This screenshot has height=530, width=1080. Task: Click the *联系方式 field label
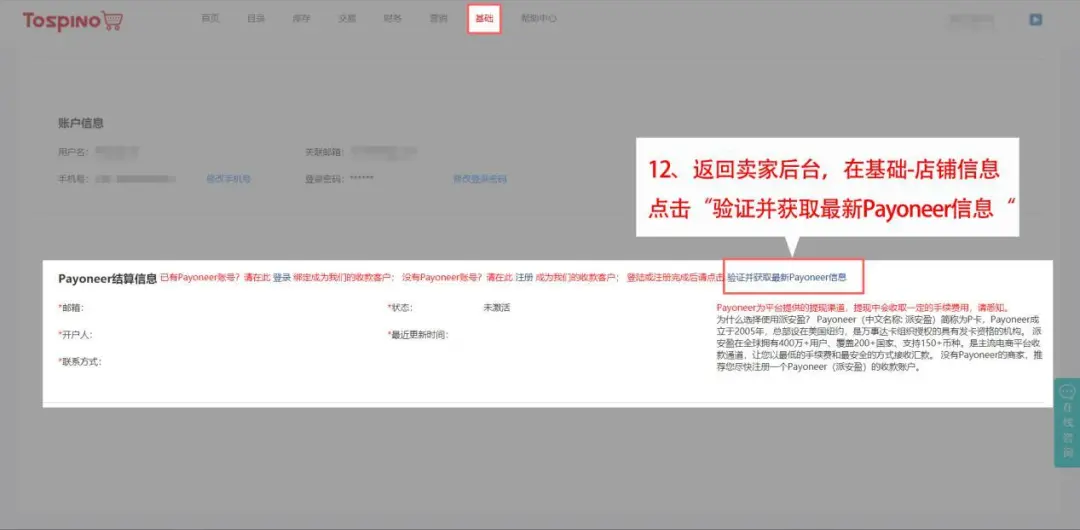tap(80, 362)
